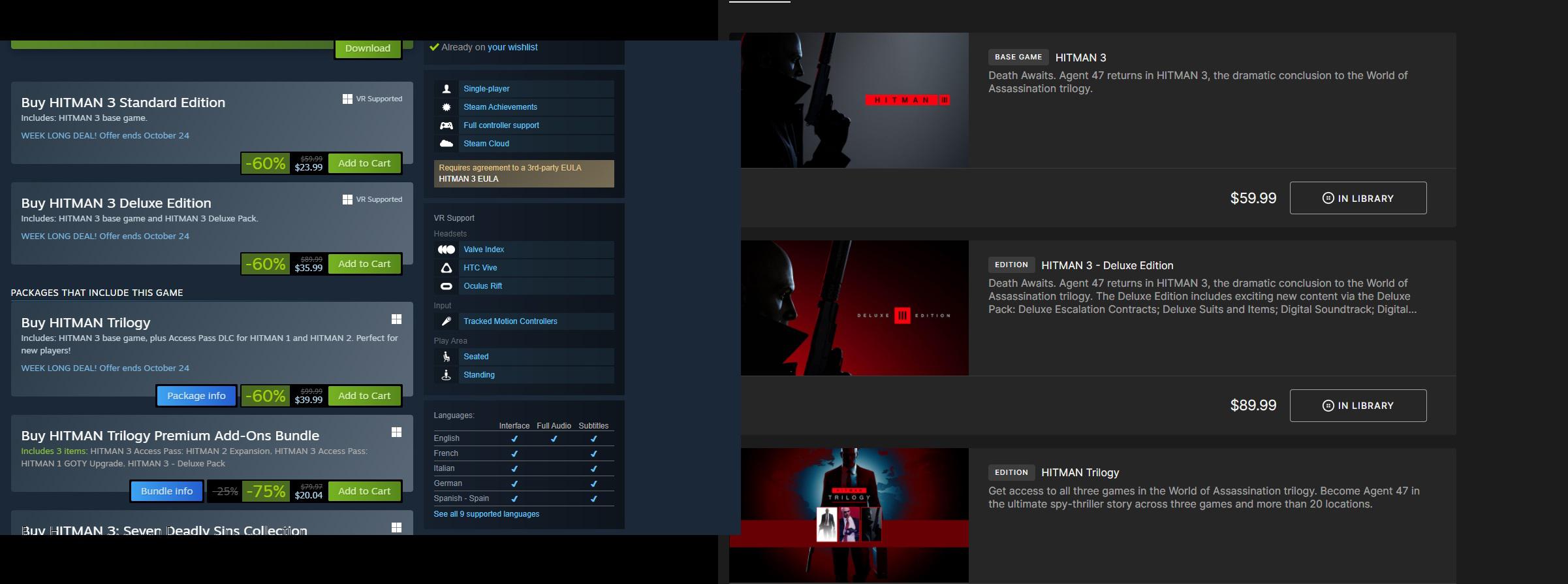The width and height of the screenshot is (1568, 584).
Task: Click the 'French' language row label
Action: [x=446, y=453]
